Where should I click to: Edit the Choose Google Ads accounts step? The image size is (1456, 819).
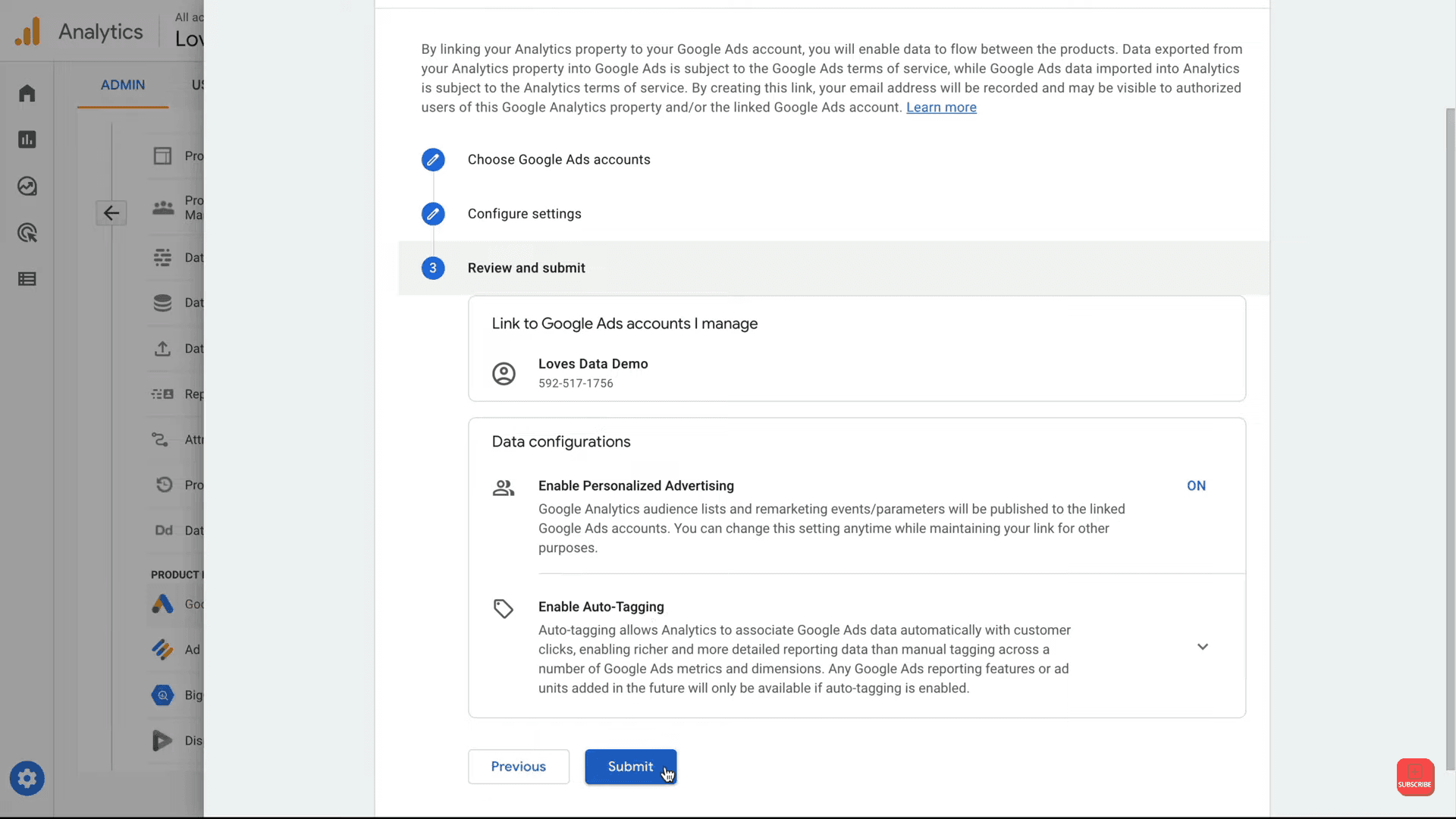[x=433, y=160]
